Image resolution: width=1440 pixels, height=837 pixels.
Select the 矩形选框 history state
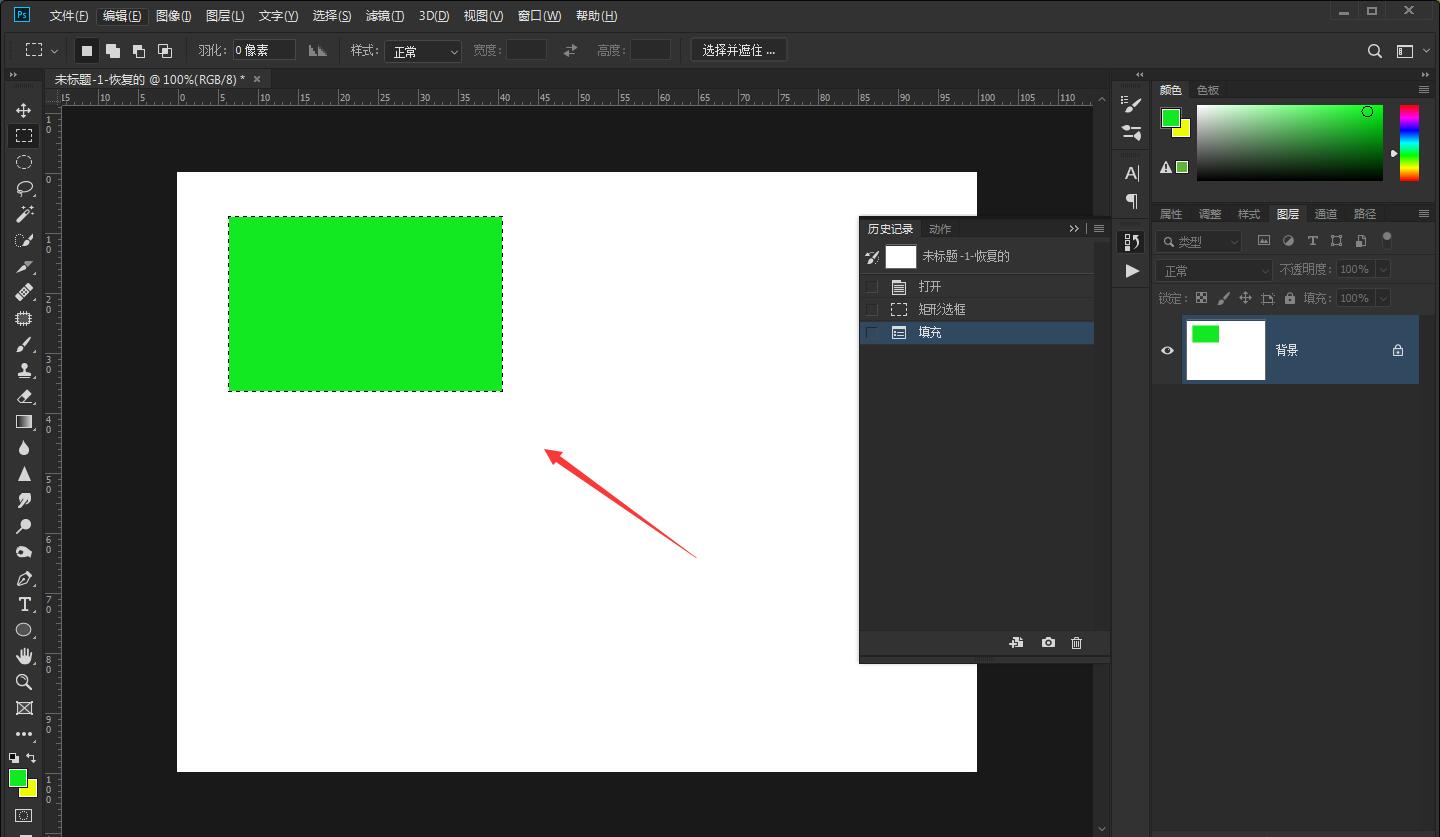coord(942,310)
